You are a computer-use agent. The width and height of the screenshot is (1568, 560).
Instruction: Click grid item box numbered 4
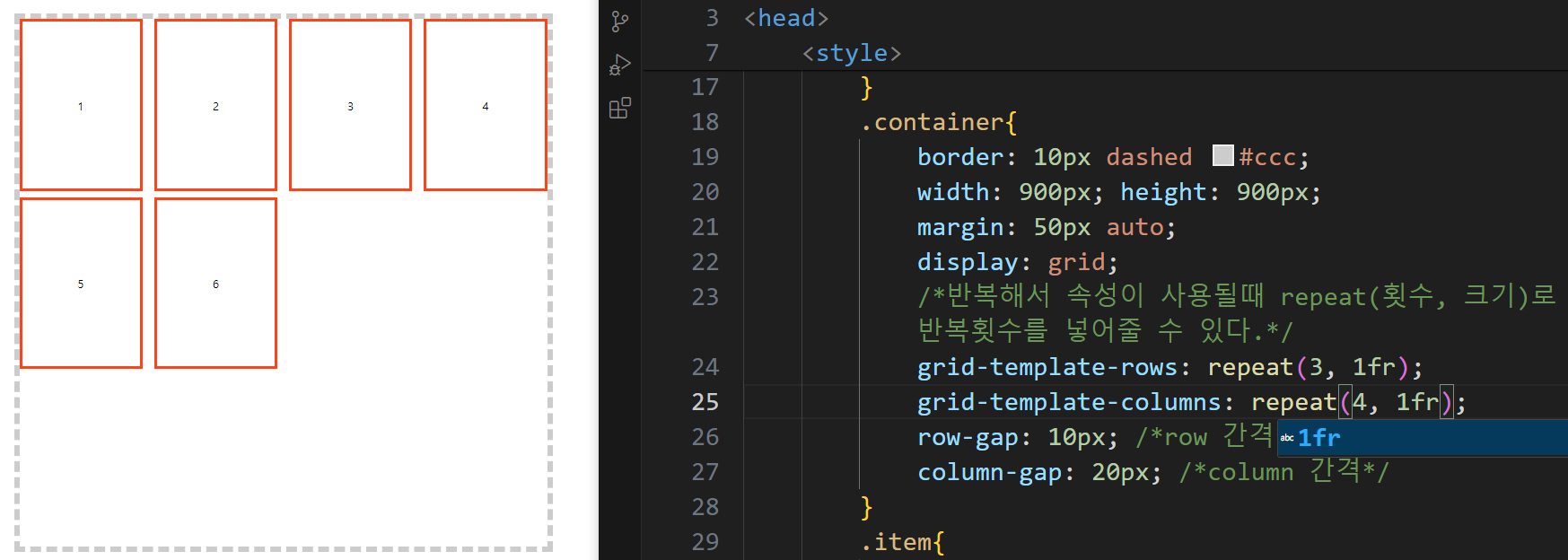point(486,105)
